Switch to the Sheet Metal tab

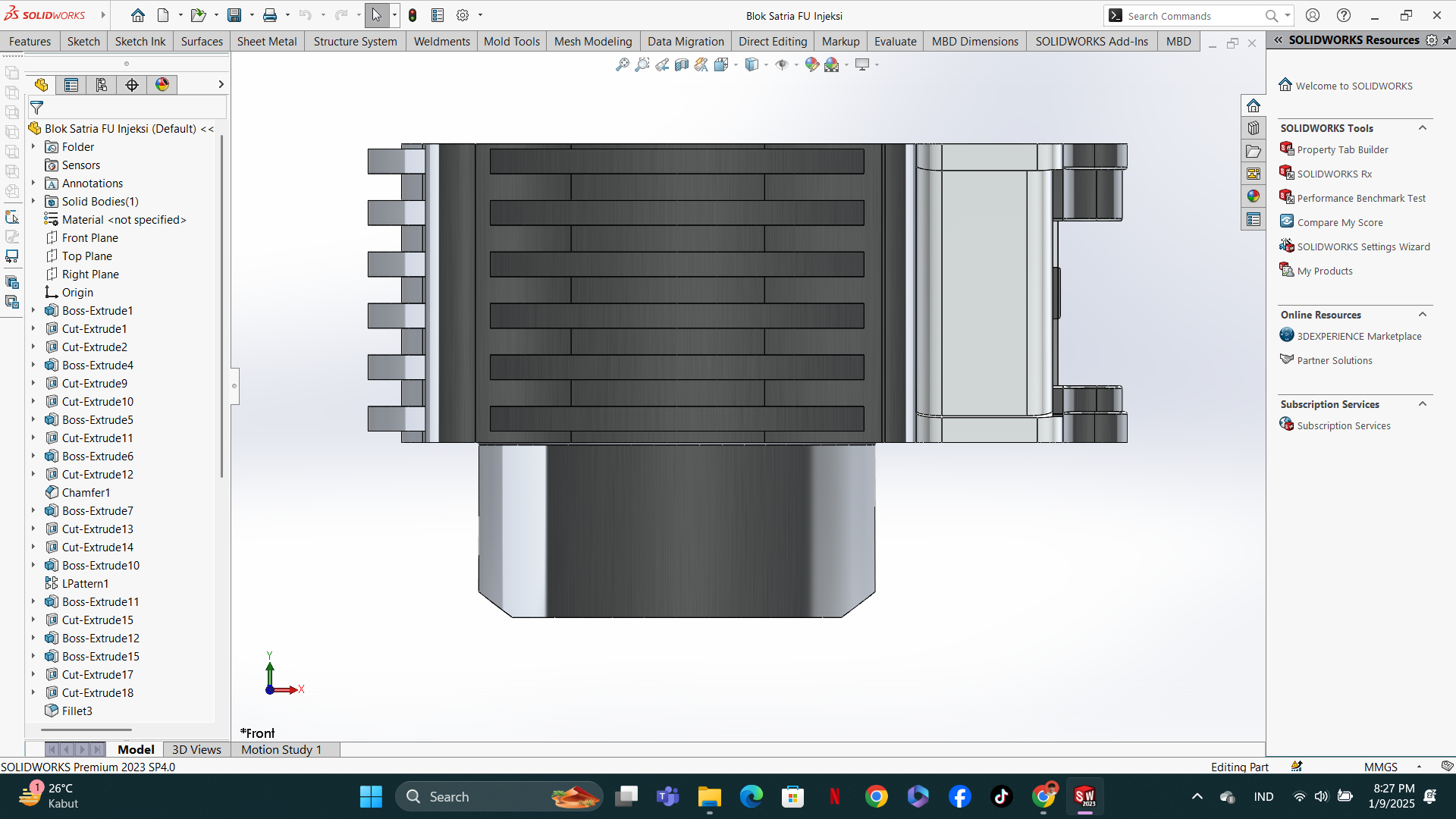(266, 42)
